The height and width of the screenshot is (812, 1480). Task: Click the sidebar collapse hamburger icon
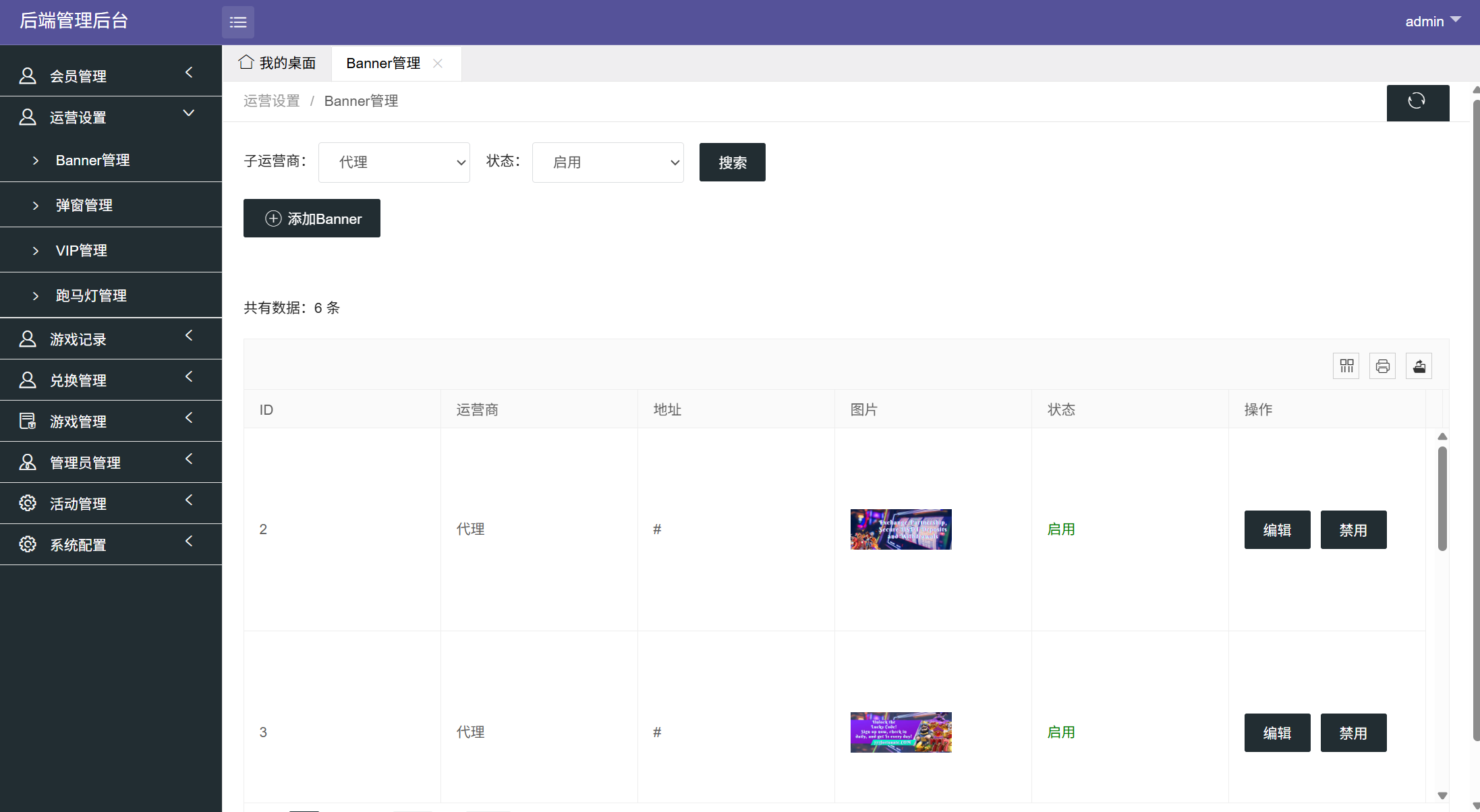(237, 22)
